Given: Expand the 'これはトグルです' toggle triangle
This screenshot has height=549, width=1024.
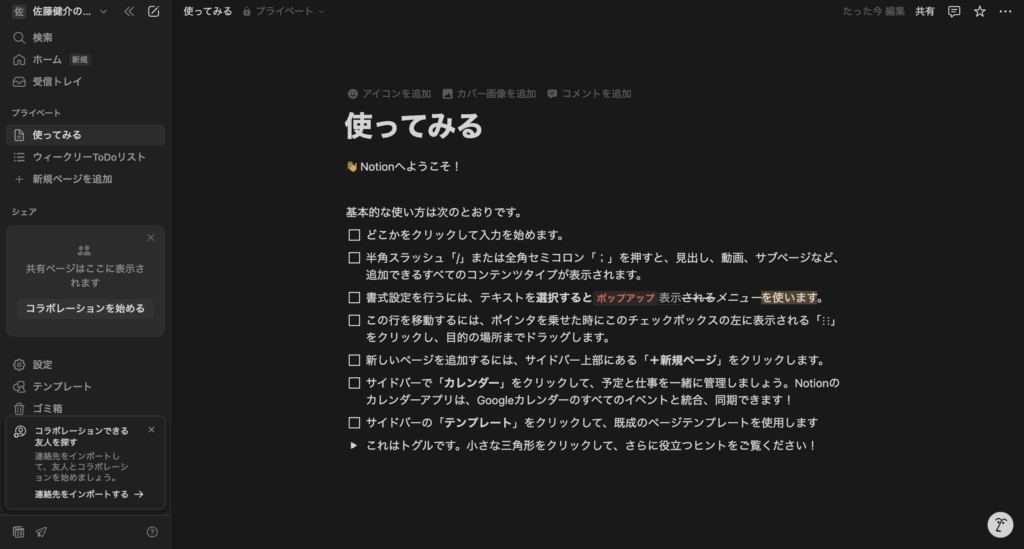Looking at the screenshot, I should click(354, 445).
